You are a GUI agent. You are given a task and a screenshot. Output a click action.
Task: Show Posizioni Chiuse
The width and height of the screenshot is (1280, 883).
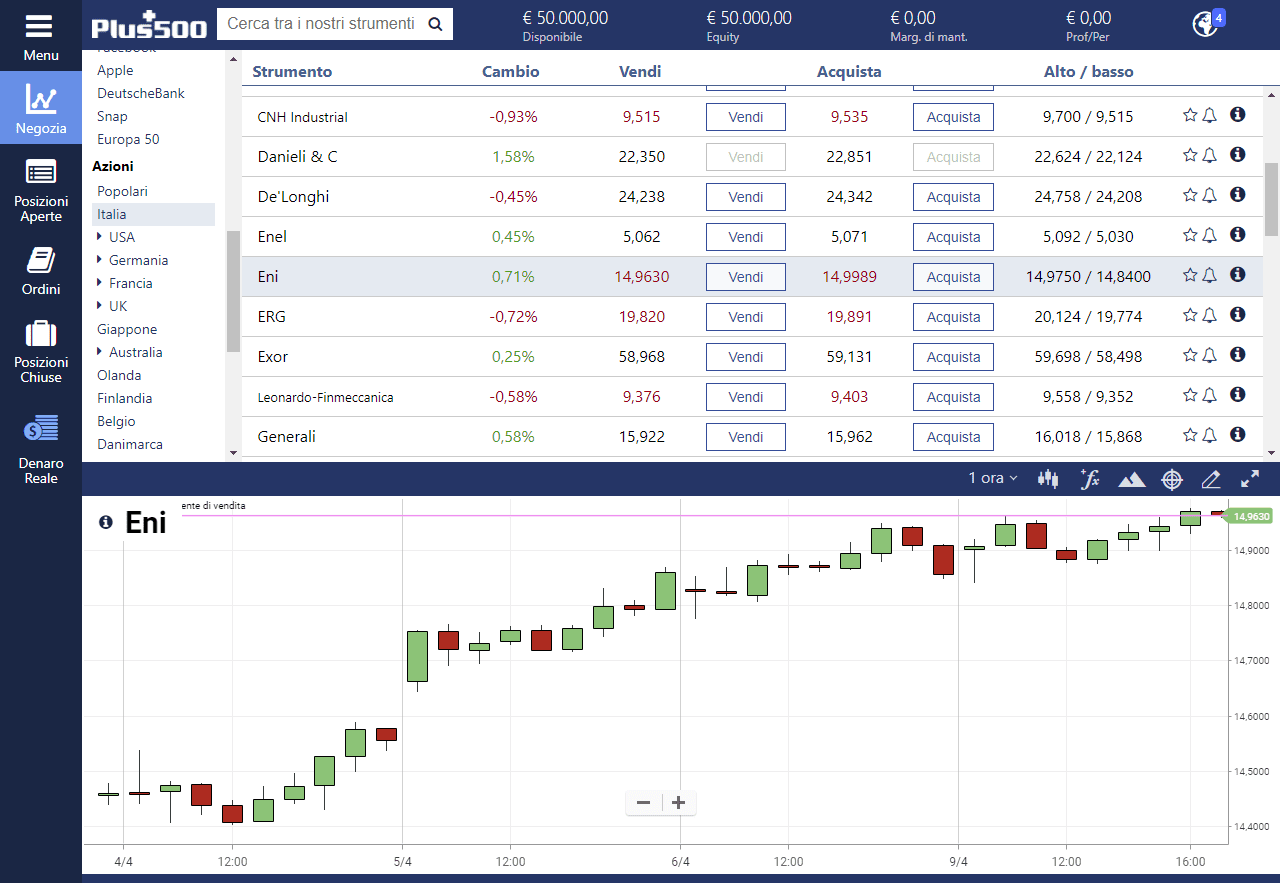click(x=41, y=352)
